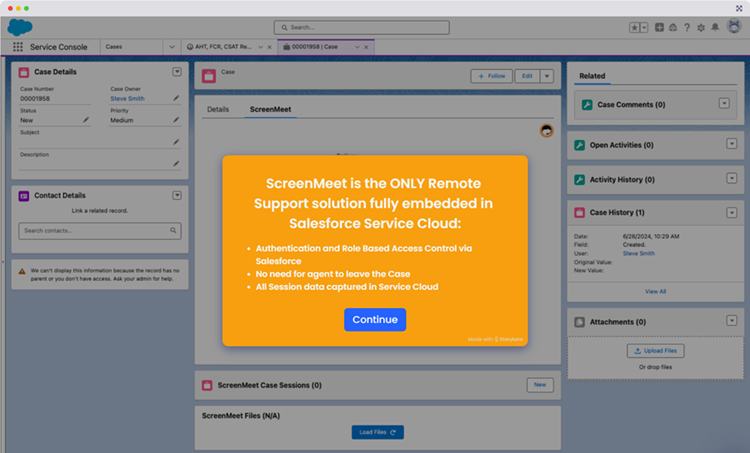Open the user profile avatar
750x453 pixels.
coord(734,26)
